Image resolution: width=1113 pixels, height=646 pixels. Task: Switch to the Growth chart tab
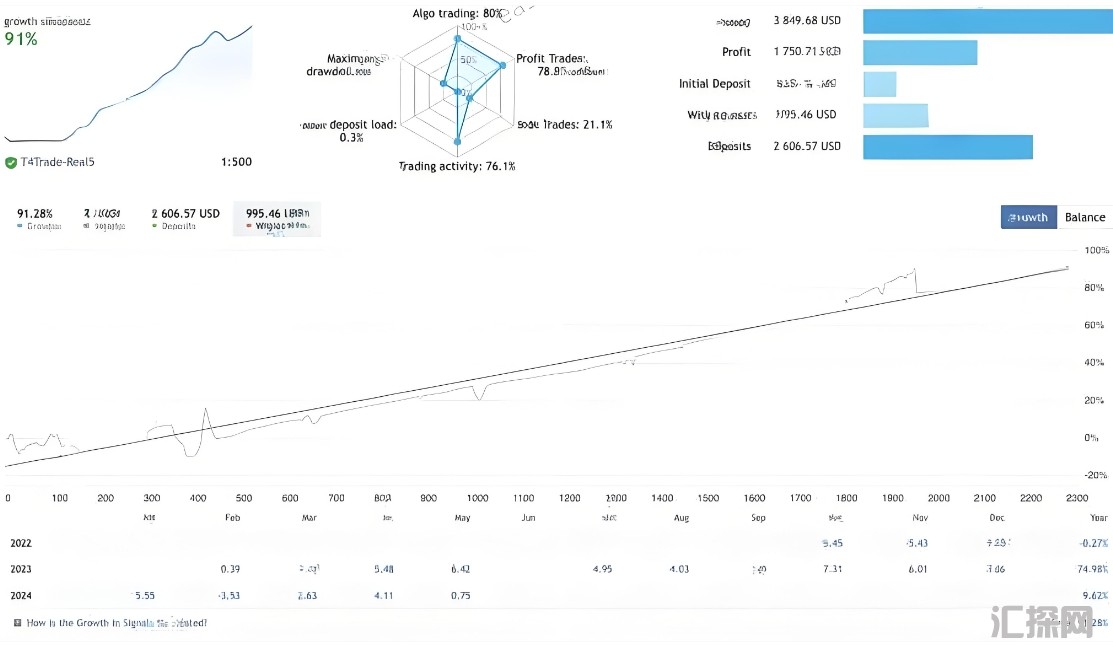point(1028,217)
